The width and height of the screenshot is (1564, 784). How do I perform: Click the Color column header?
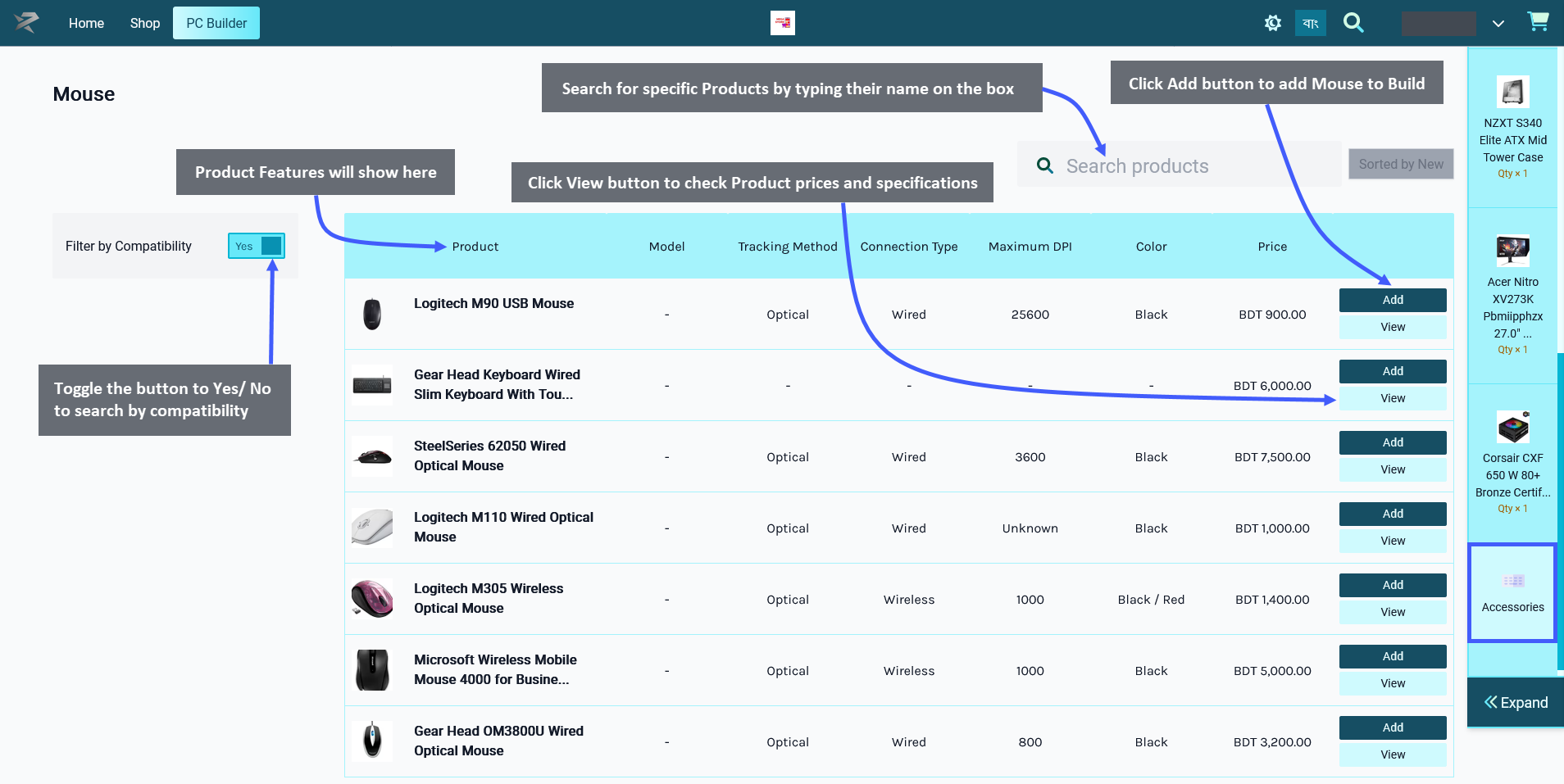(x=1151, y=247)
